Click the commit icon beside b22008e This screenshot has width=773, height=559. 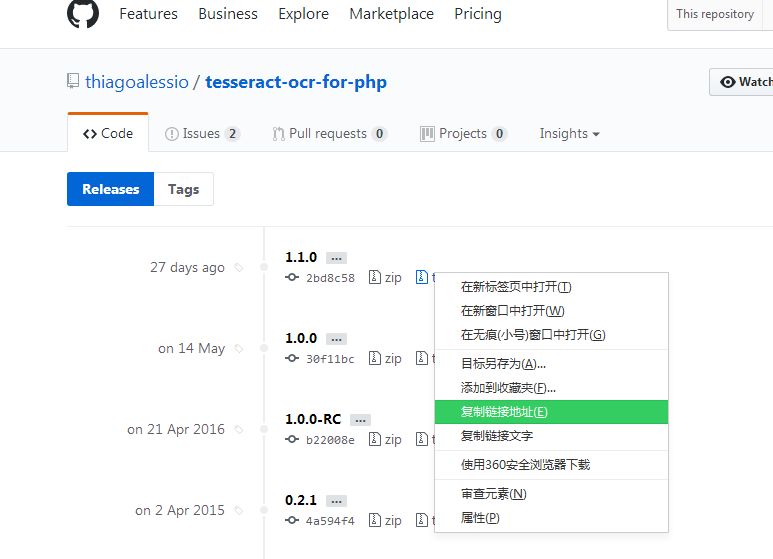point(292,439)
